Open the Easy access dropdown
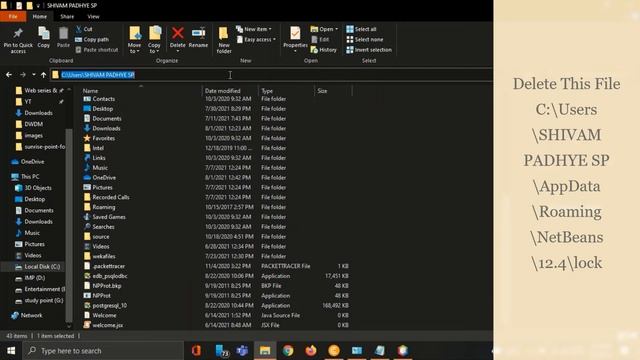 [x=256, y=40]
